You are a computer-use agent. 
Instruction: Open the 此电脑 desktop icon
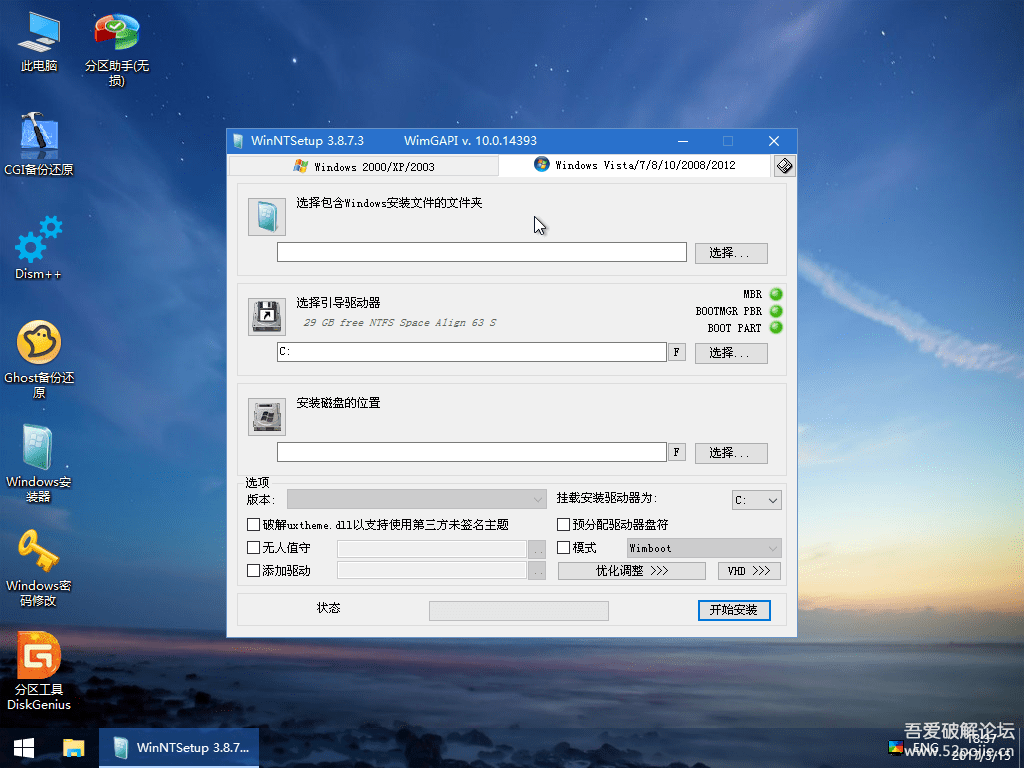[39, 41]
